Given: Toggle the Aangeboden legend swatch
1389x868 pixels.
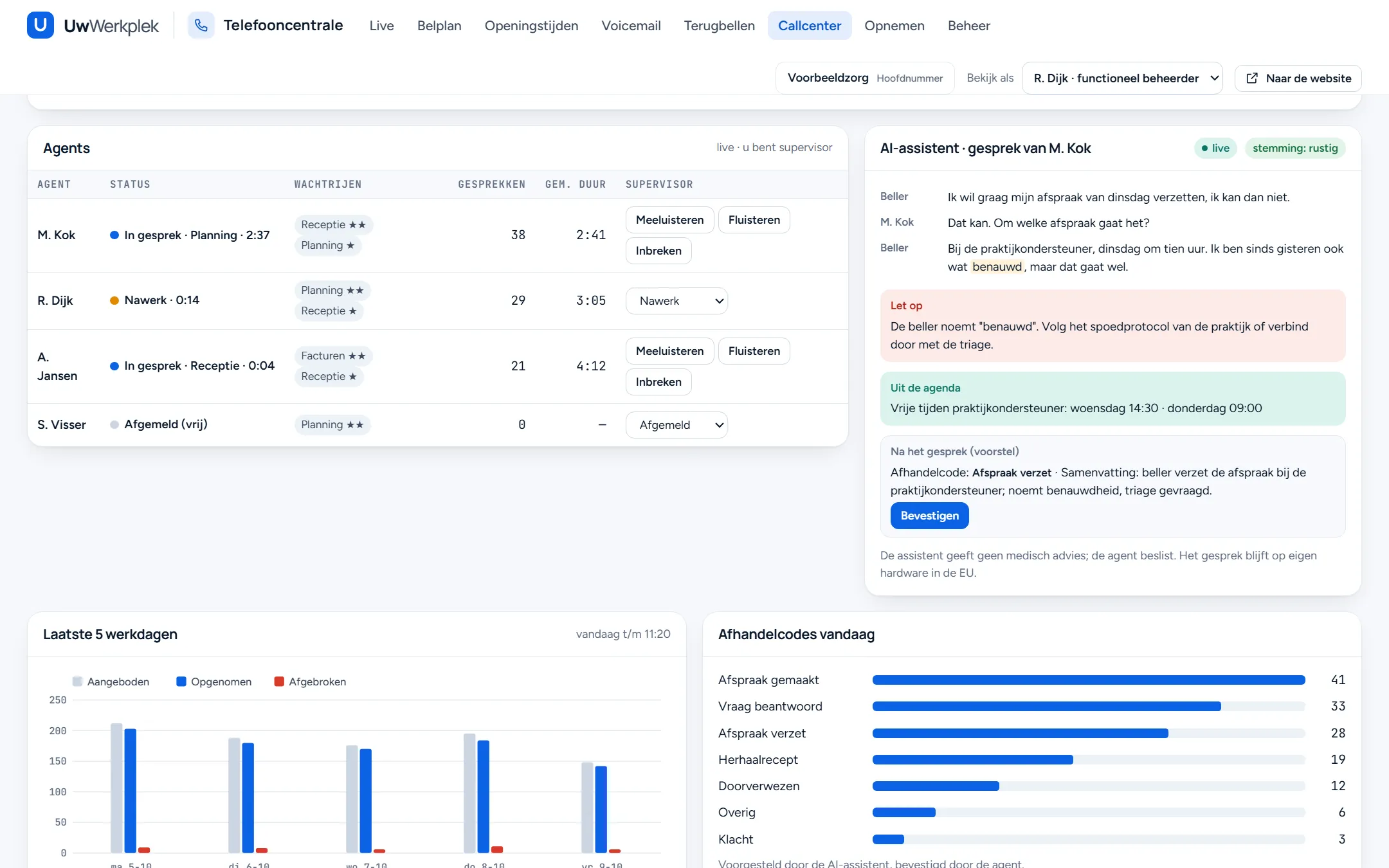Looking at the screenshot, I should point(78,682).
